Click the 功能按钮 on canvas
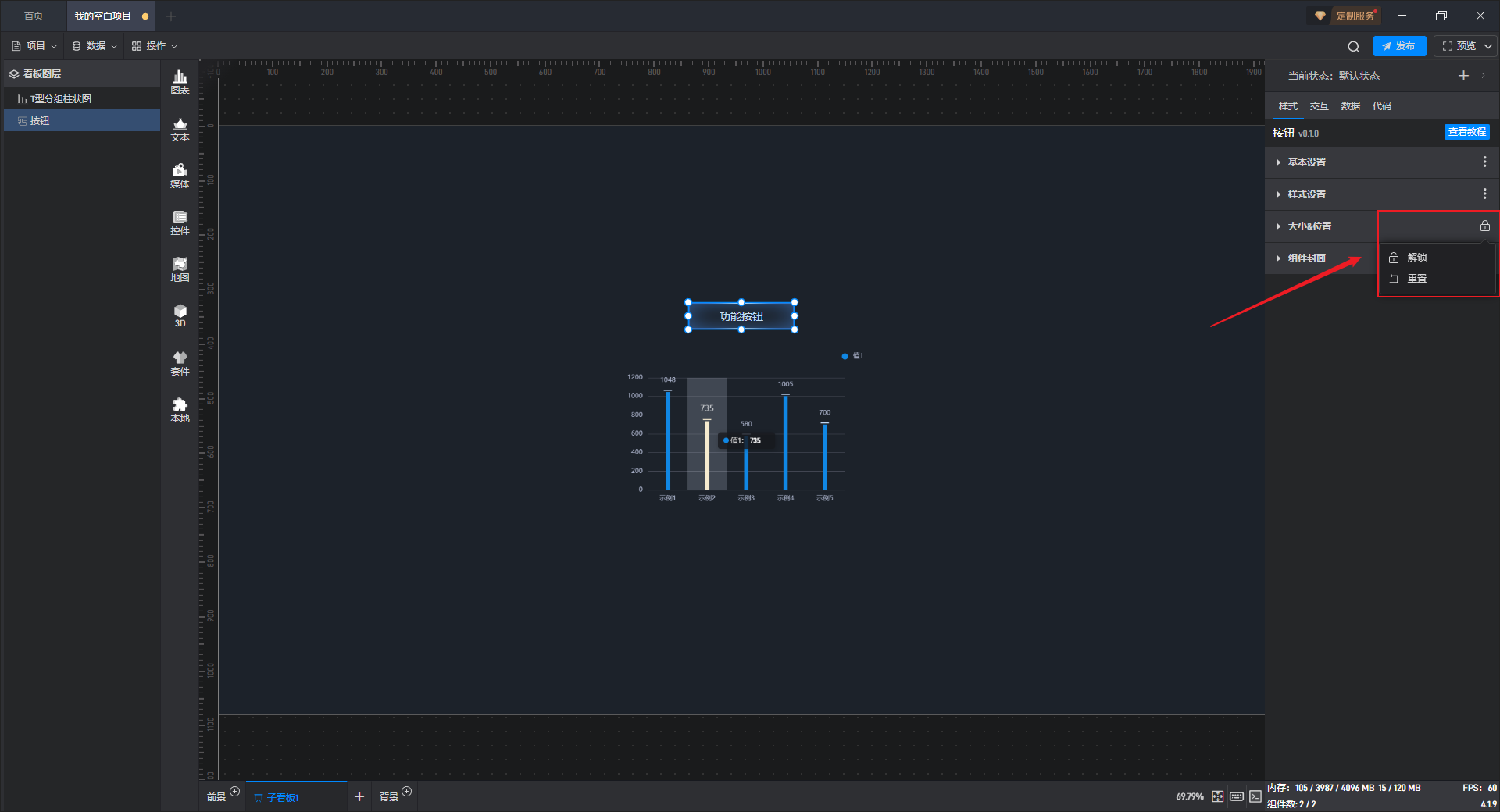 pyautogui.click(x=741, y=316)
